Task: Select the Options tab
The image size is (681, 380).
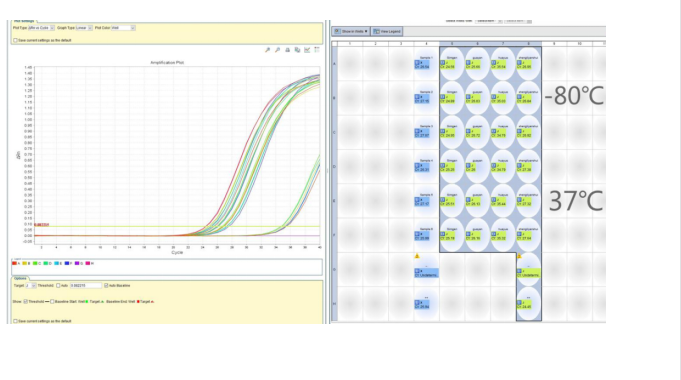Action: (20, 278)
